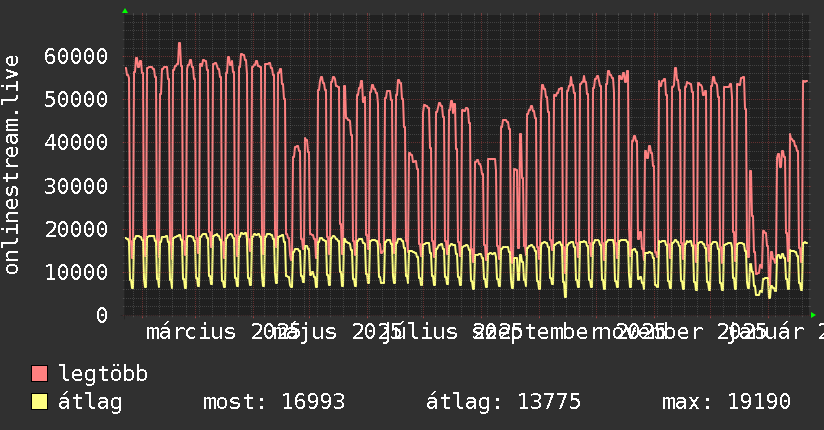The width and height of the screenshot is (824, 430).
Task: Click the 20000 y-axis label
Action: [76, 229]
